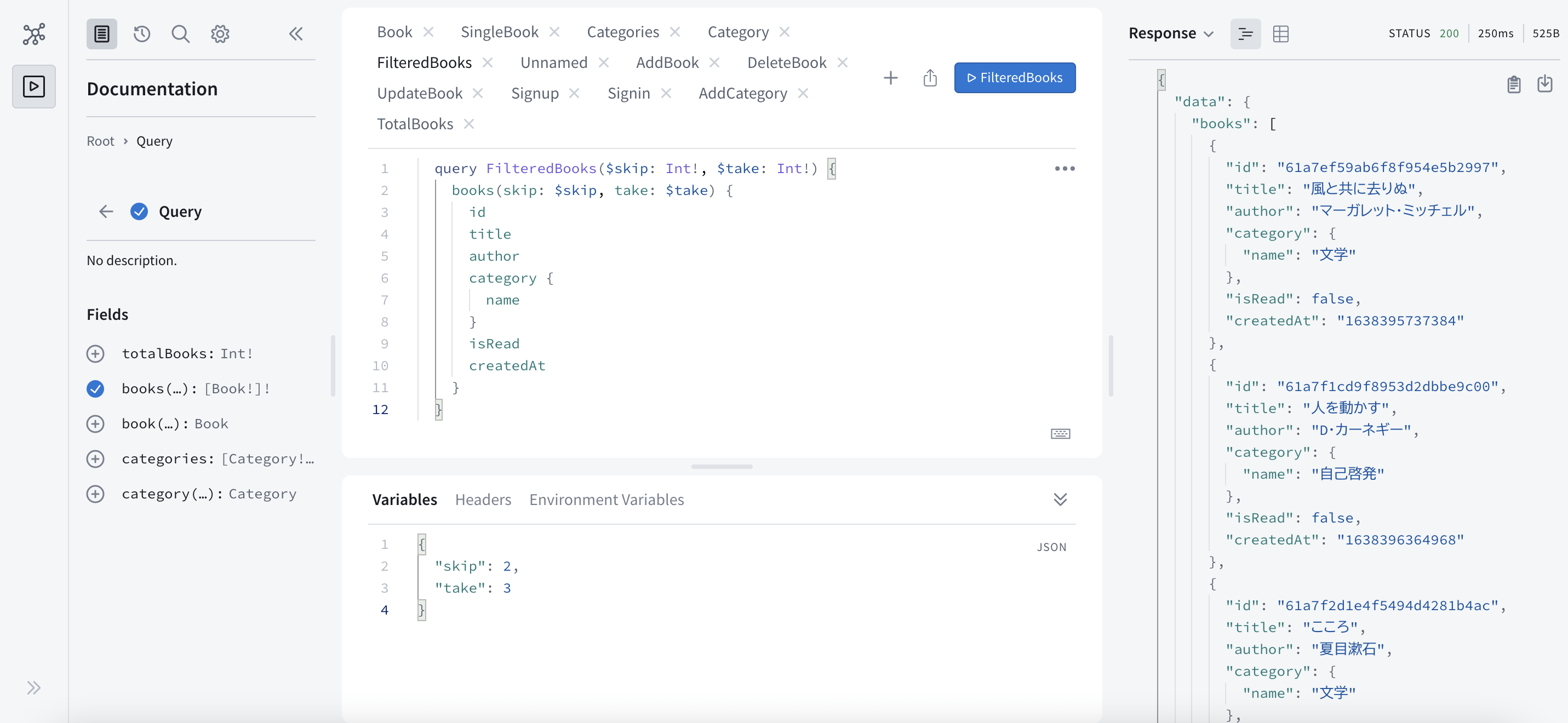The width and height of the screenshot is (1568, 723).
Task: Add the category(…) field to query
Action: [x=95, y=494]
